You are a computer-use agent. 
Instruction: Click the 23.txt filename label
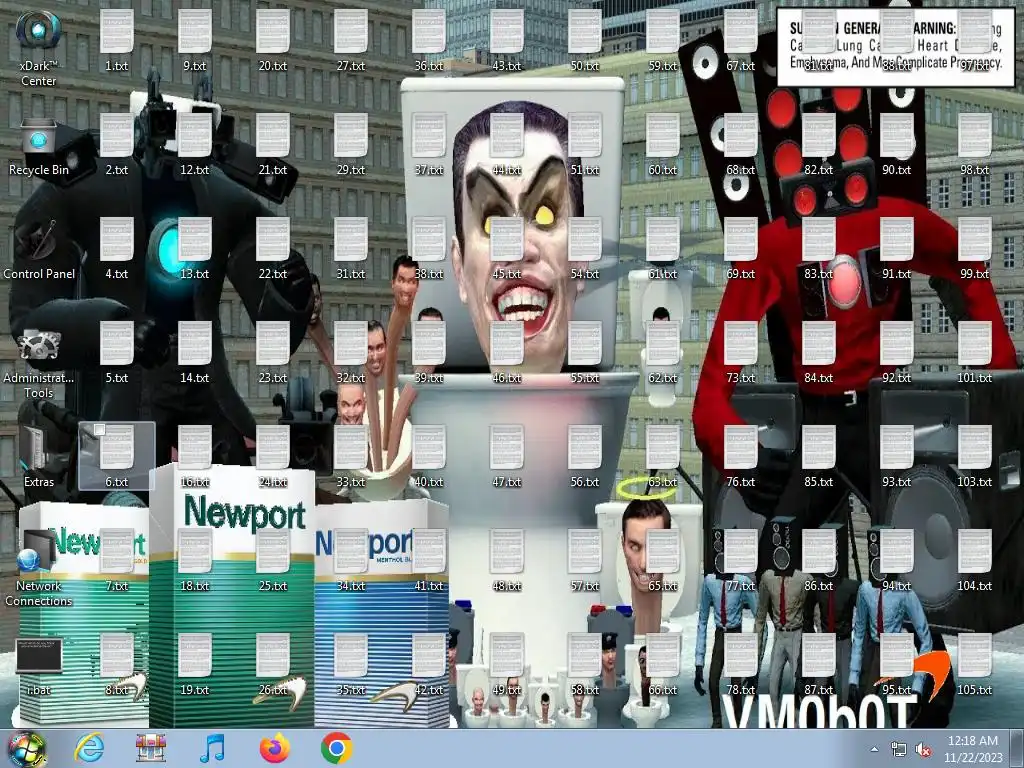(x=273, y=377)
